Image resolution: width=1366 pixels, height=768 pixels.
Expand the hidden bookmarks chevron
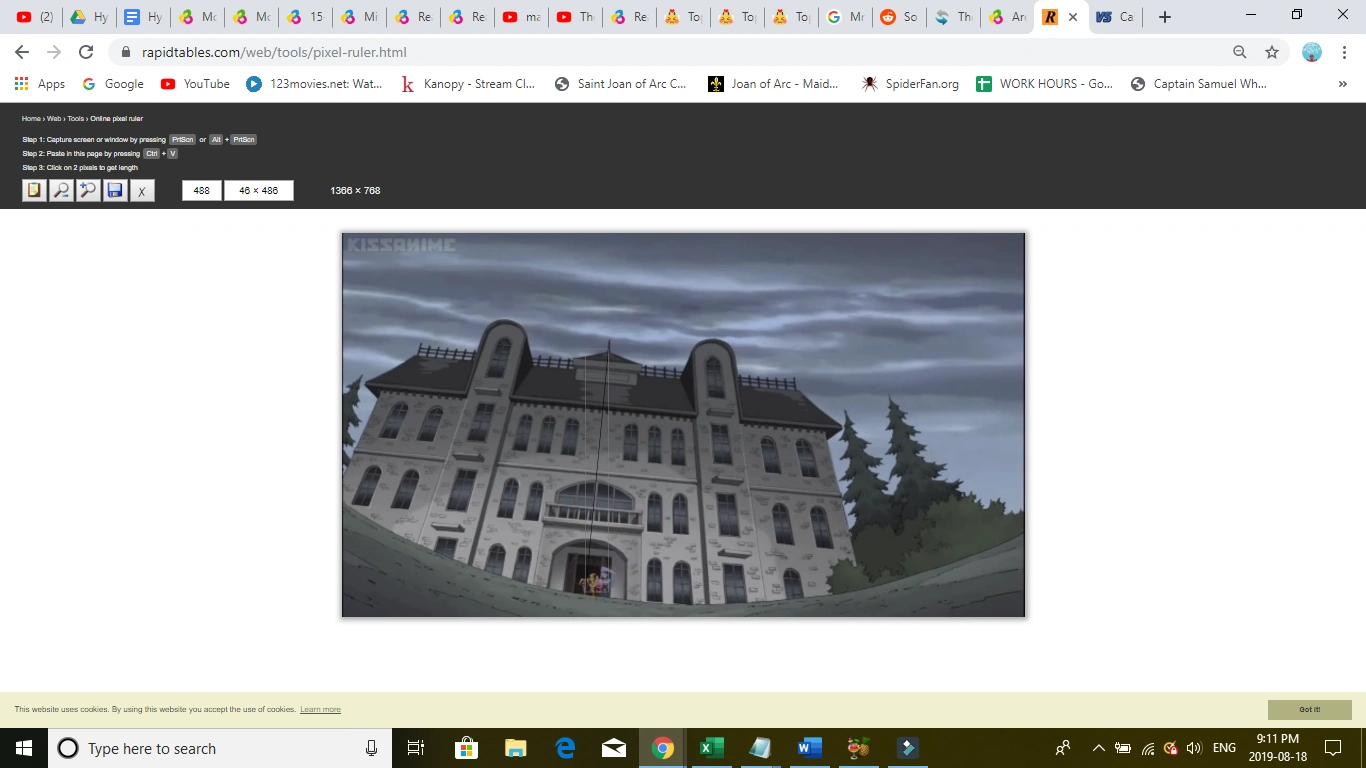(x=1343, y=84)
